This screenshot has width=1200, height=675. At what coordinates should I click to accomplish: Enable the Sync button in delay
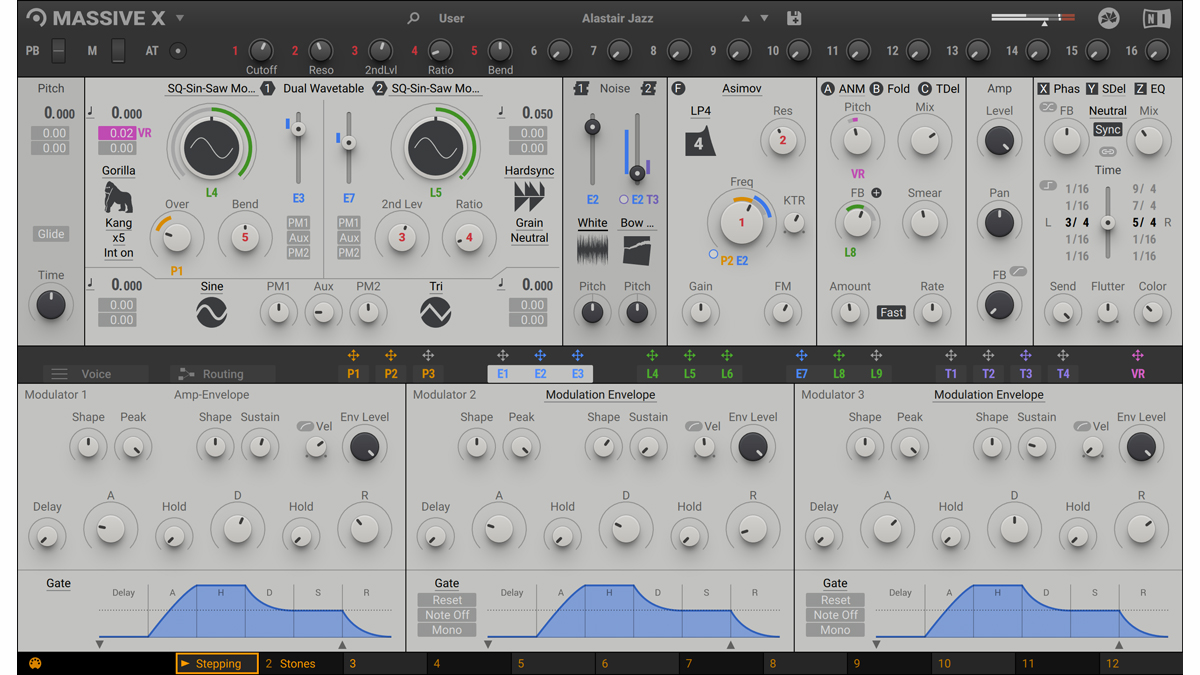point(1107,130)
